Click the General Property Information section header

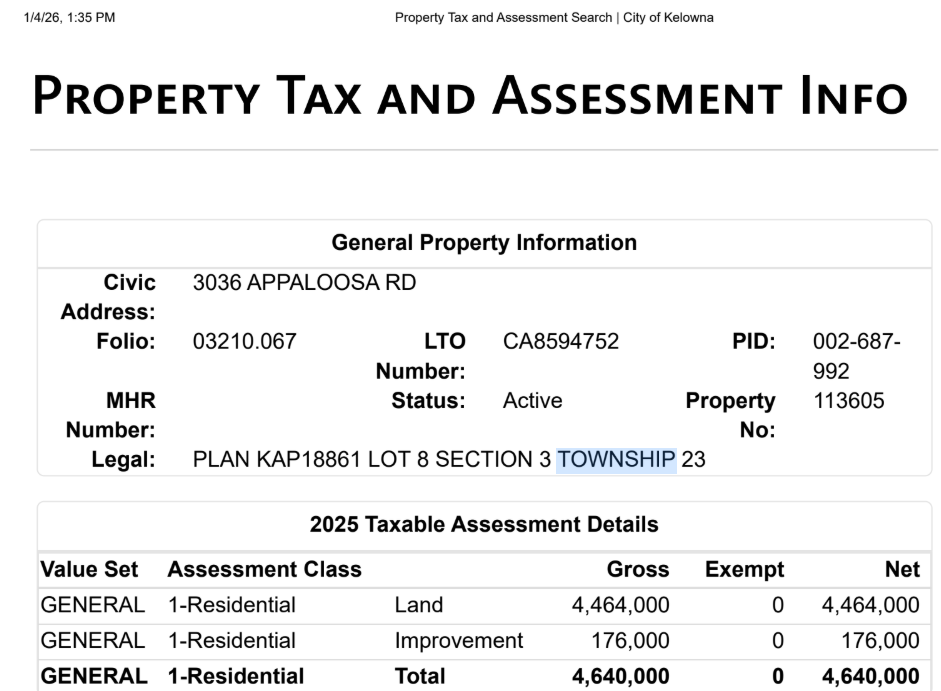[484, 242]
